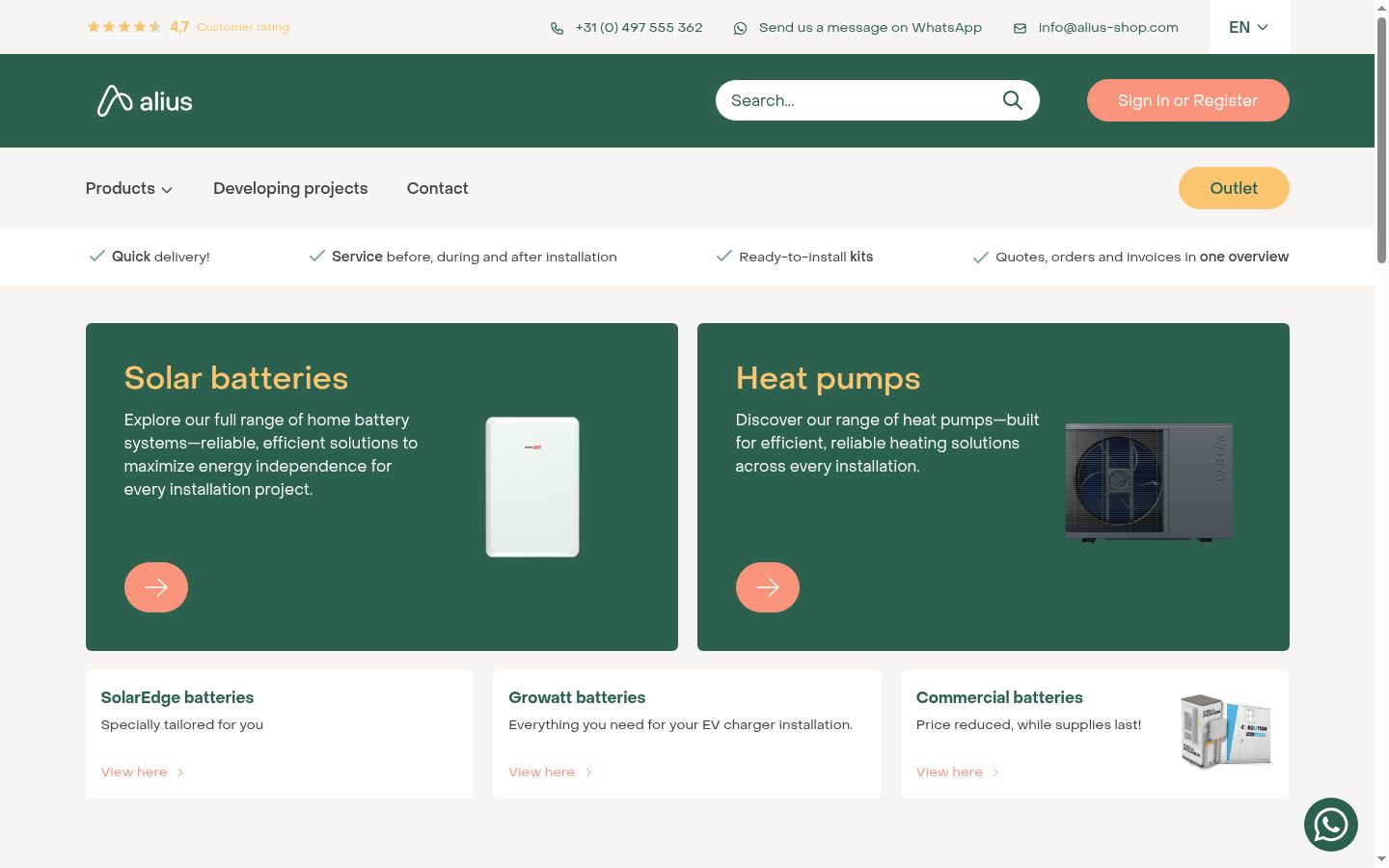The image size is (1389, 868).
Task: Click the Commercial batteries product thumbnail
Action: 1226,731
